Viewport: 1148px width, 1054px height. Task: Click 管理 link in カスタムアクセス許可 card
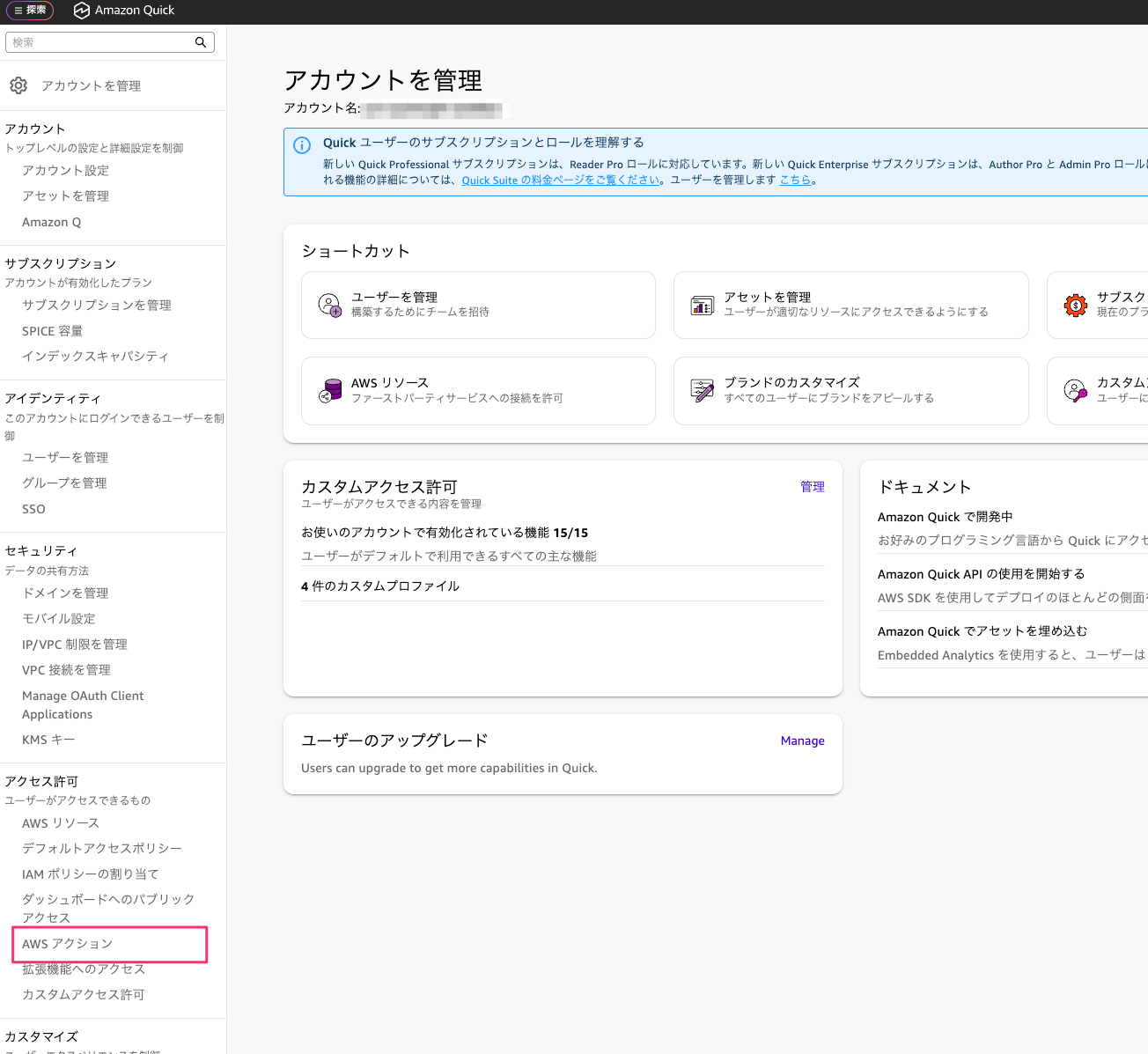pos(813,487)
